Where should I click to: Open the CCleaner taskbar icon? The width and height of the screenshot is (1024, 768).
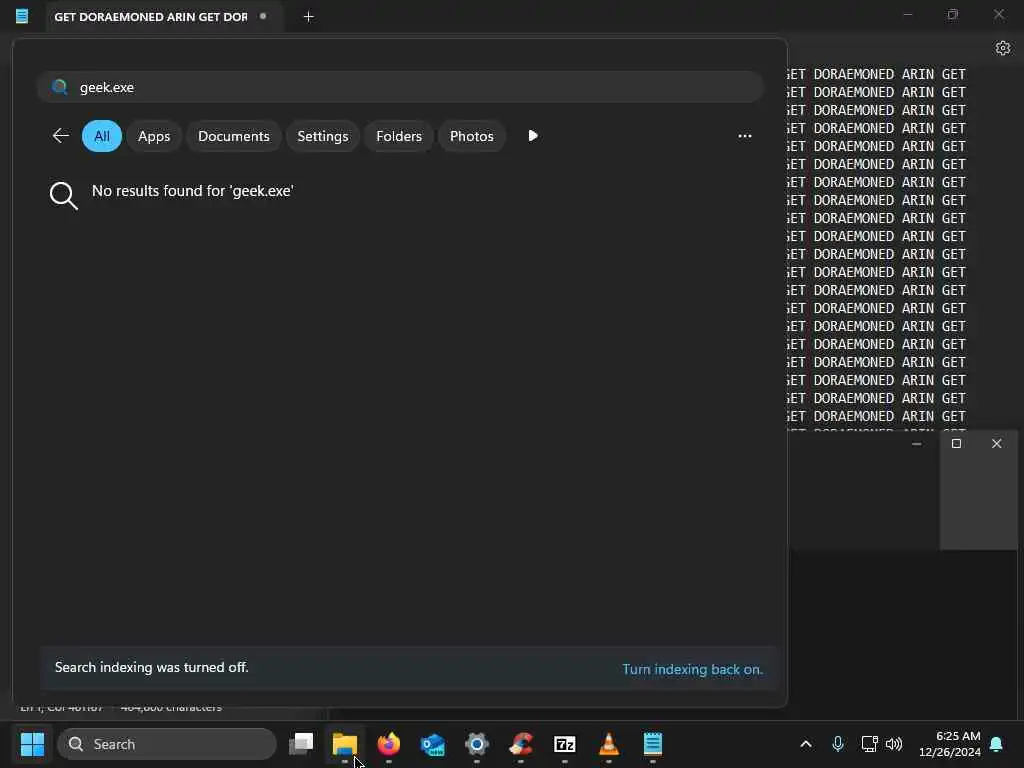point(521,744)
